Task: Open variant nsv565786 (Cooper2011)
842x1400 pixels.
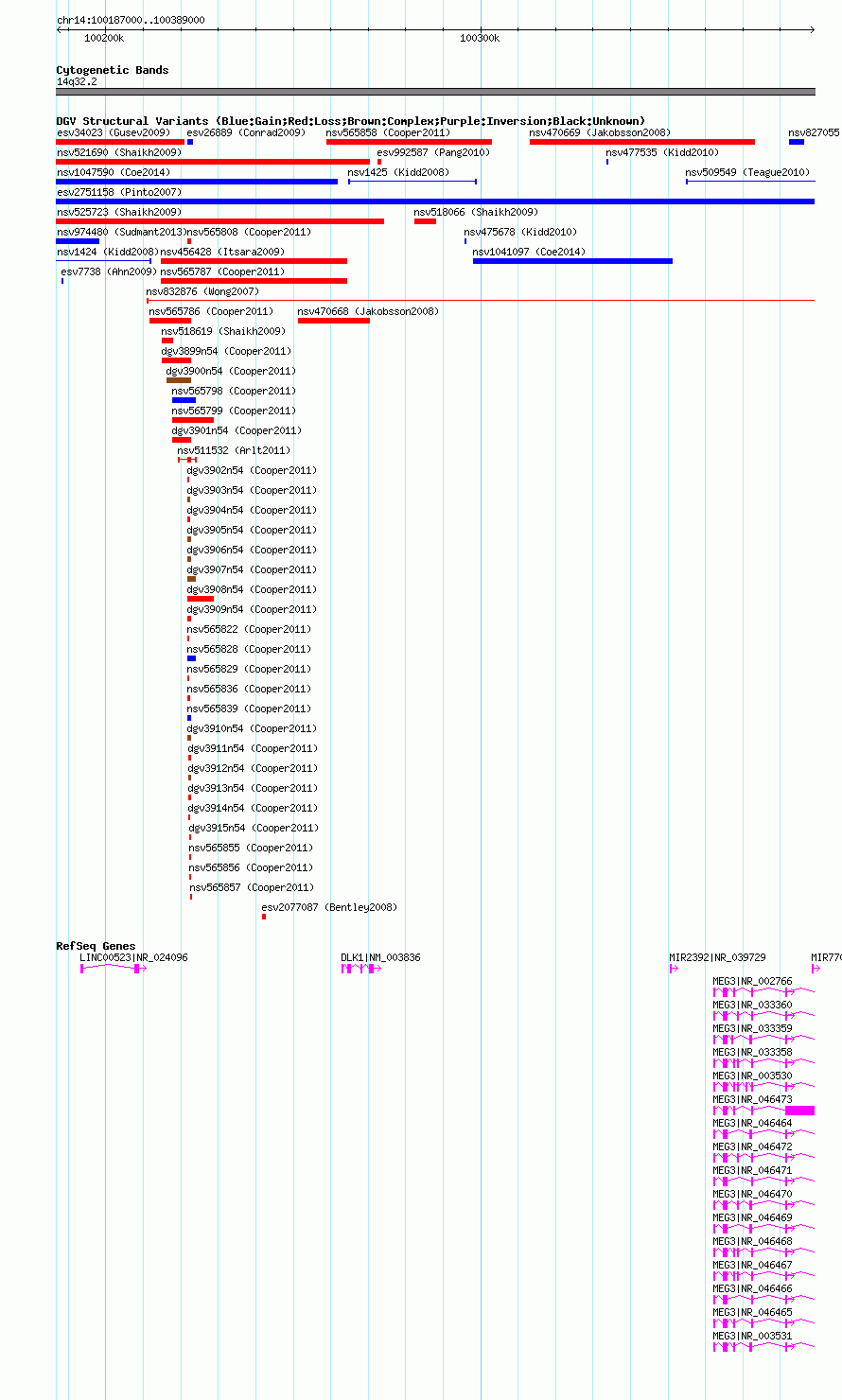Action: click(x=211, y=311)
